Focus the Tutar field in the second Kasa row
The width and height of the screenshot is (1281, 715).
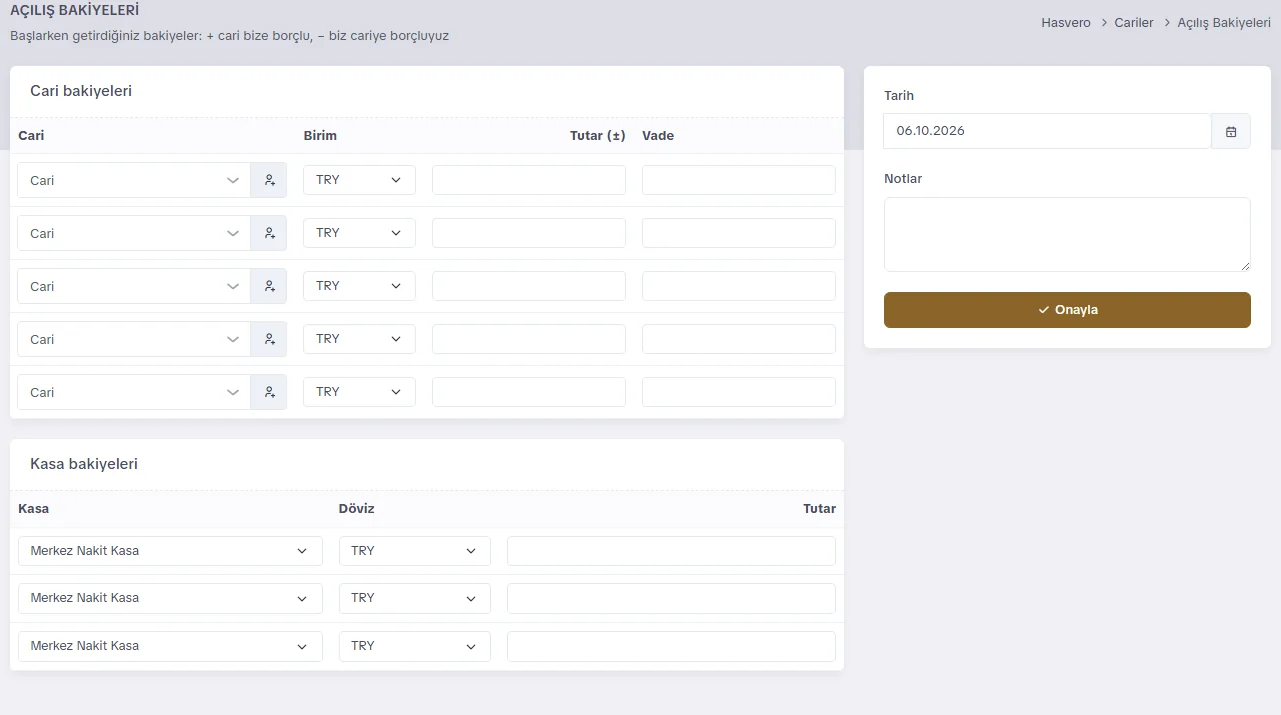click(x=671, y=598)
